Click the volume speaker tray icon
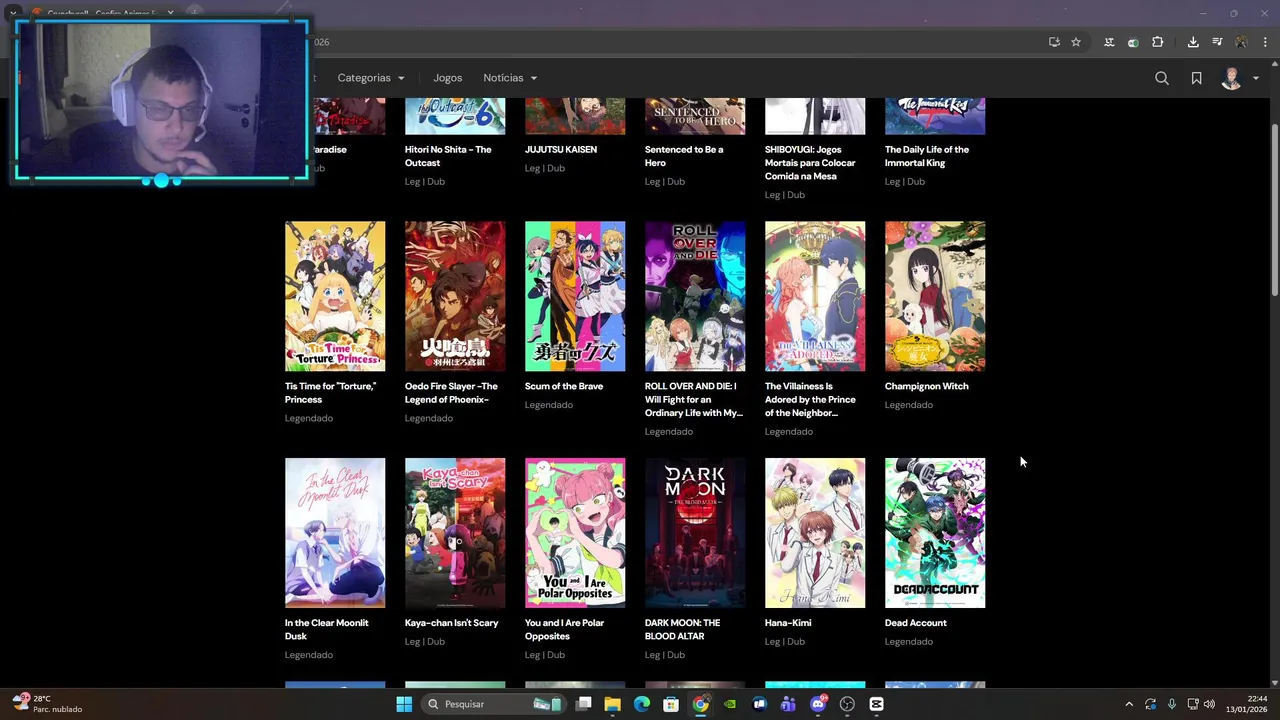The height and width of the screenshot is (720, 1280). click(1209, 704)
